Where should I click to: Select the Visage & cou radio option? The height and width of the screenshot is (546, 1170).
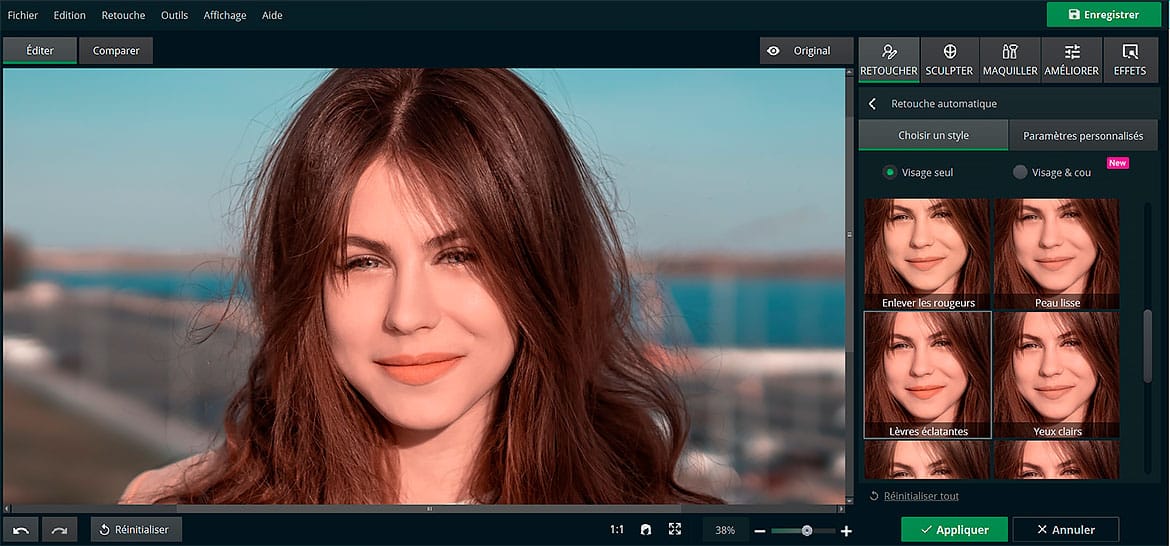(1051, 172)
